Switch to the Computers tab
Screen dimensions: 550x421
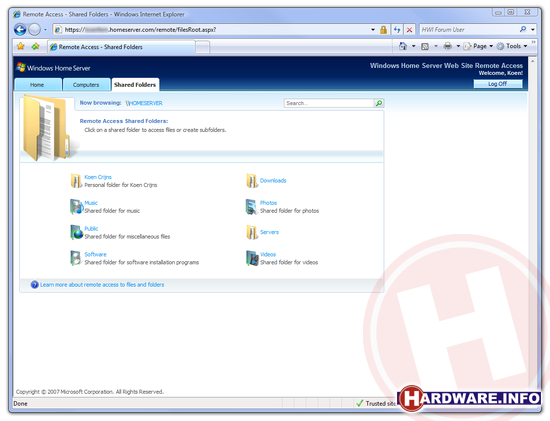pyautogui.click(x=86, y=85)
